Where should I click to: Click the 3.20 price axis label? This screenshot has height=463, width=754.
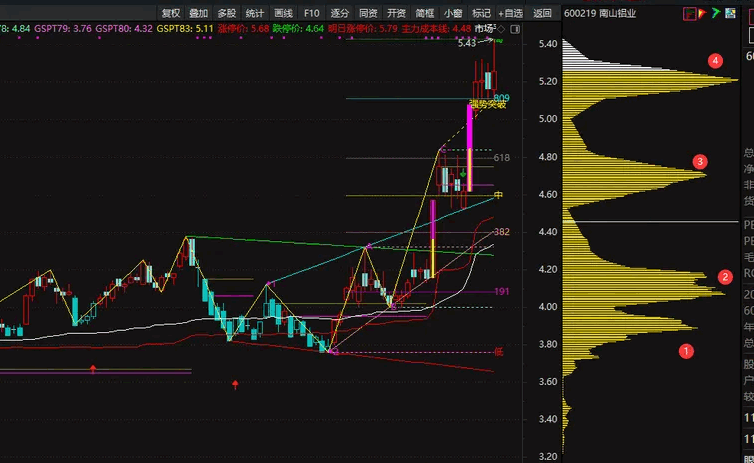(x=548, y=456)
